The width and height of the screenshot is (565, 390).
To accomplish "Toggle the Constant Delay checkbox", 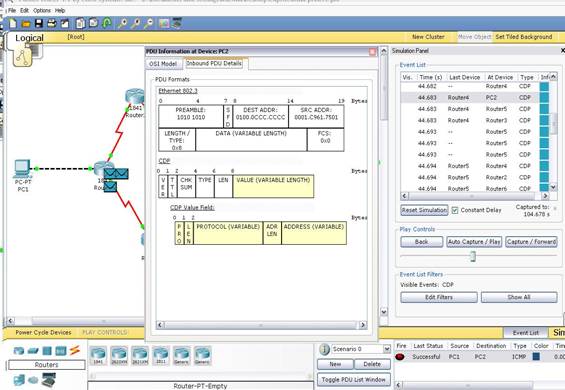I will click(455, 210).
